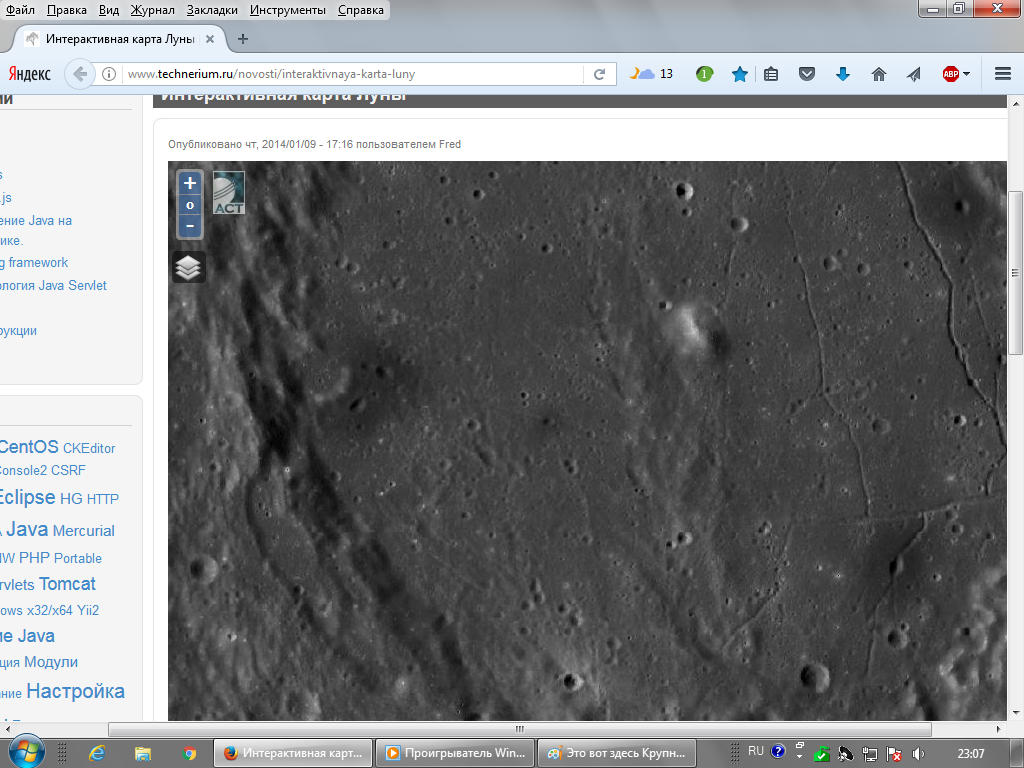
Task: Open the downloads arrow
Action: point(843,74)
